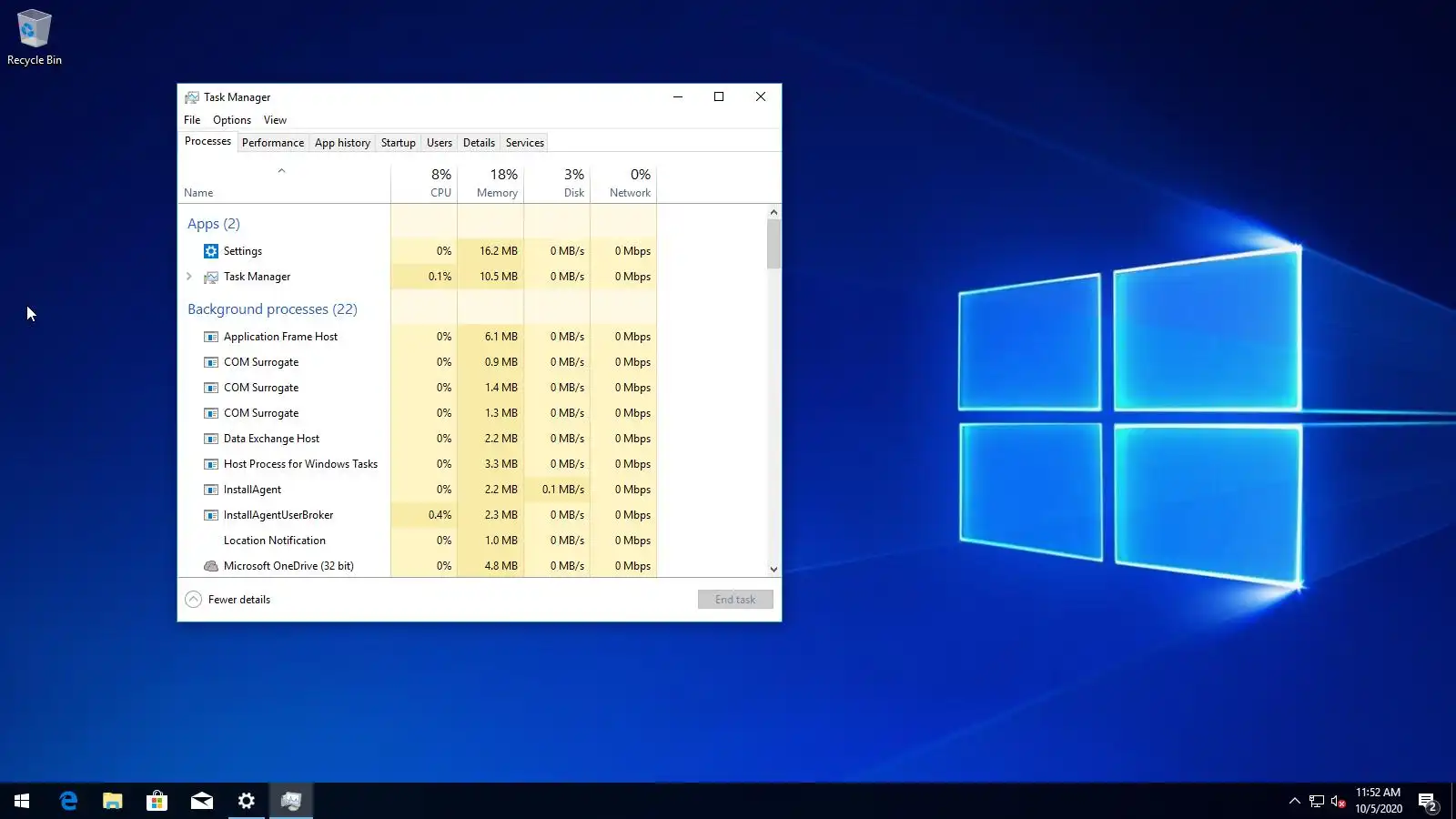
Task: Sort processes by Network column
Action: tap(623, 183)
